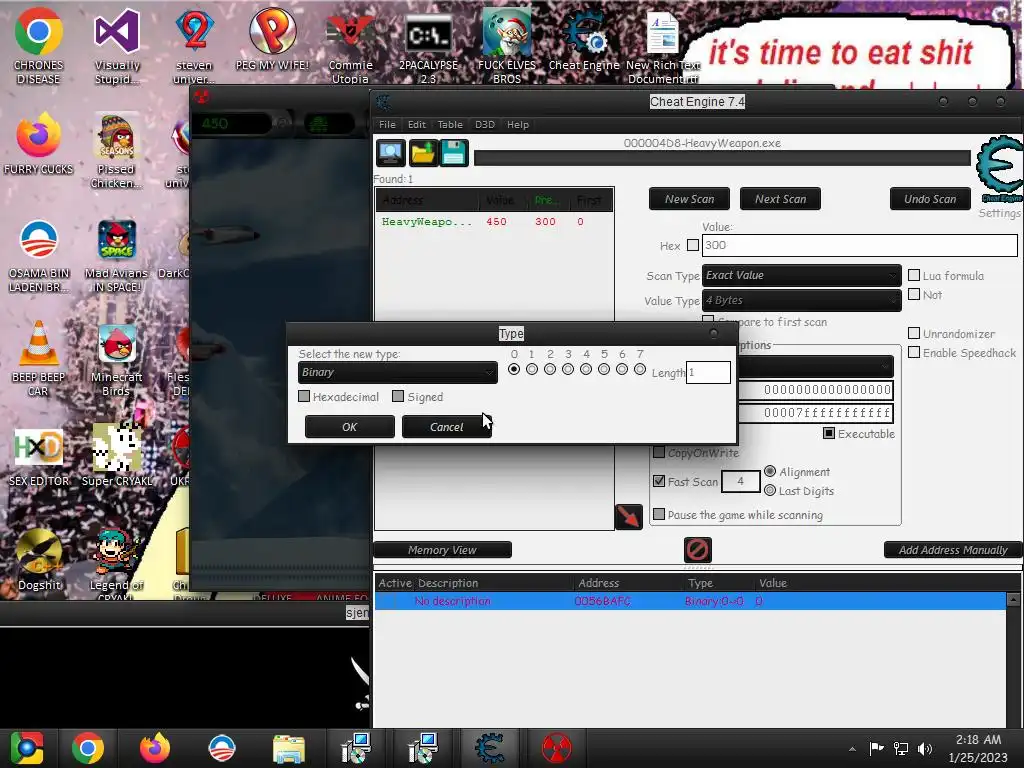The width and height of the screenshot is (1024, 768).
Task: Save cheat table floppy disk icon
Action: pyautogui.click(x=455, y=153)
